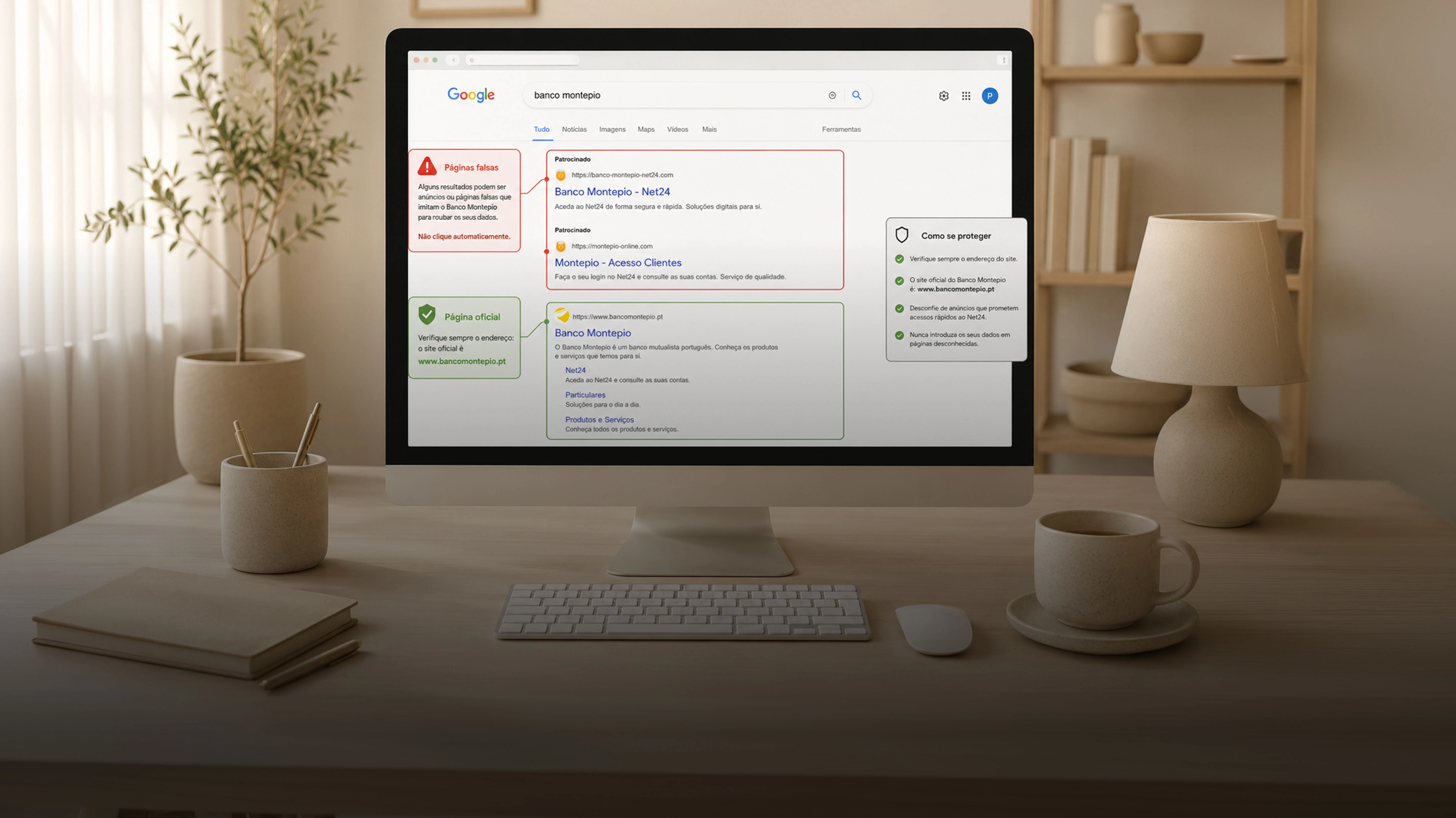Open the Particulares sitelink

tap(585, 395)
